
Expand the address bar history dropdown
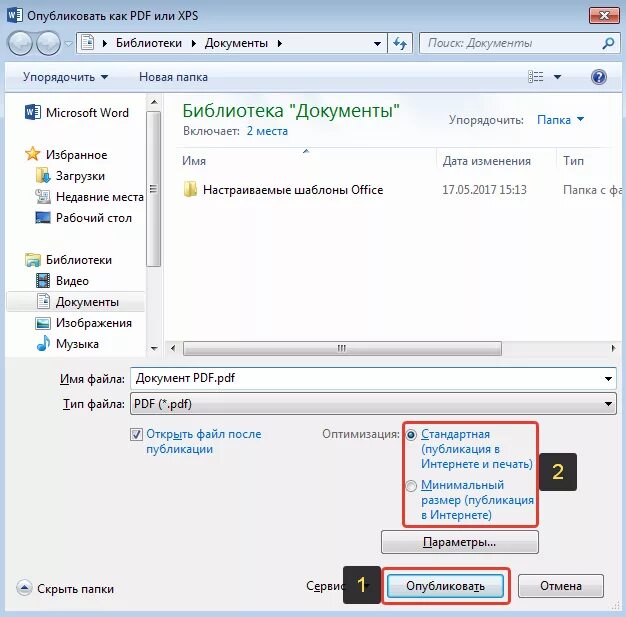point(377,43)
